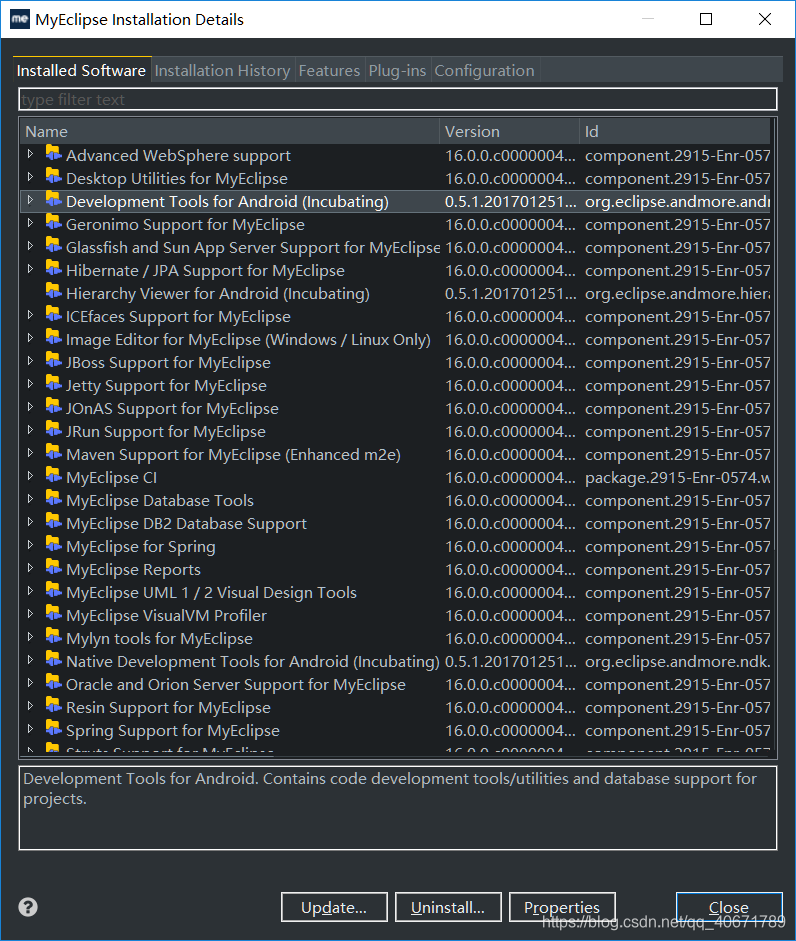The height and width of the screenshot is (941, 796).
Task: Select the JRun Support for MyEclipse text
Action: tap(166, 432)
